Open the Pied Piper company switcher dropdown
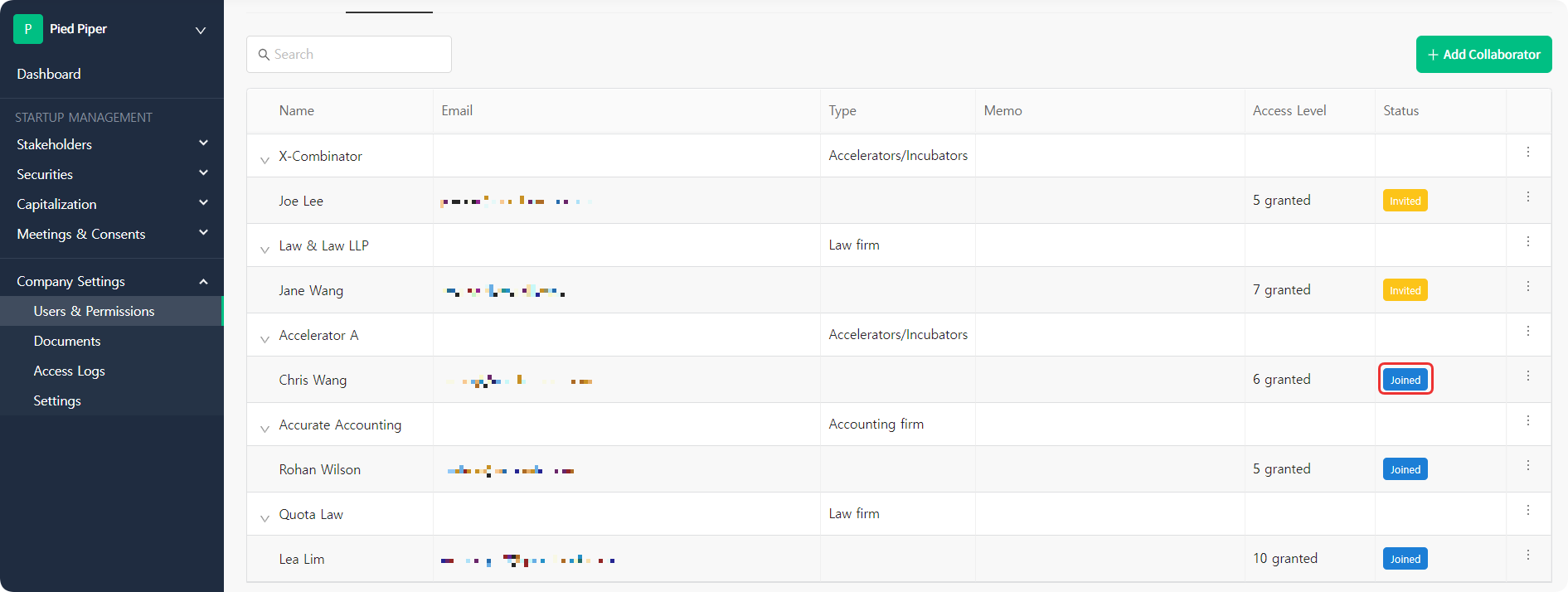1568x592 pixels. (200, 31)
